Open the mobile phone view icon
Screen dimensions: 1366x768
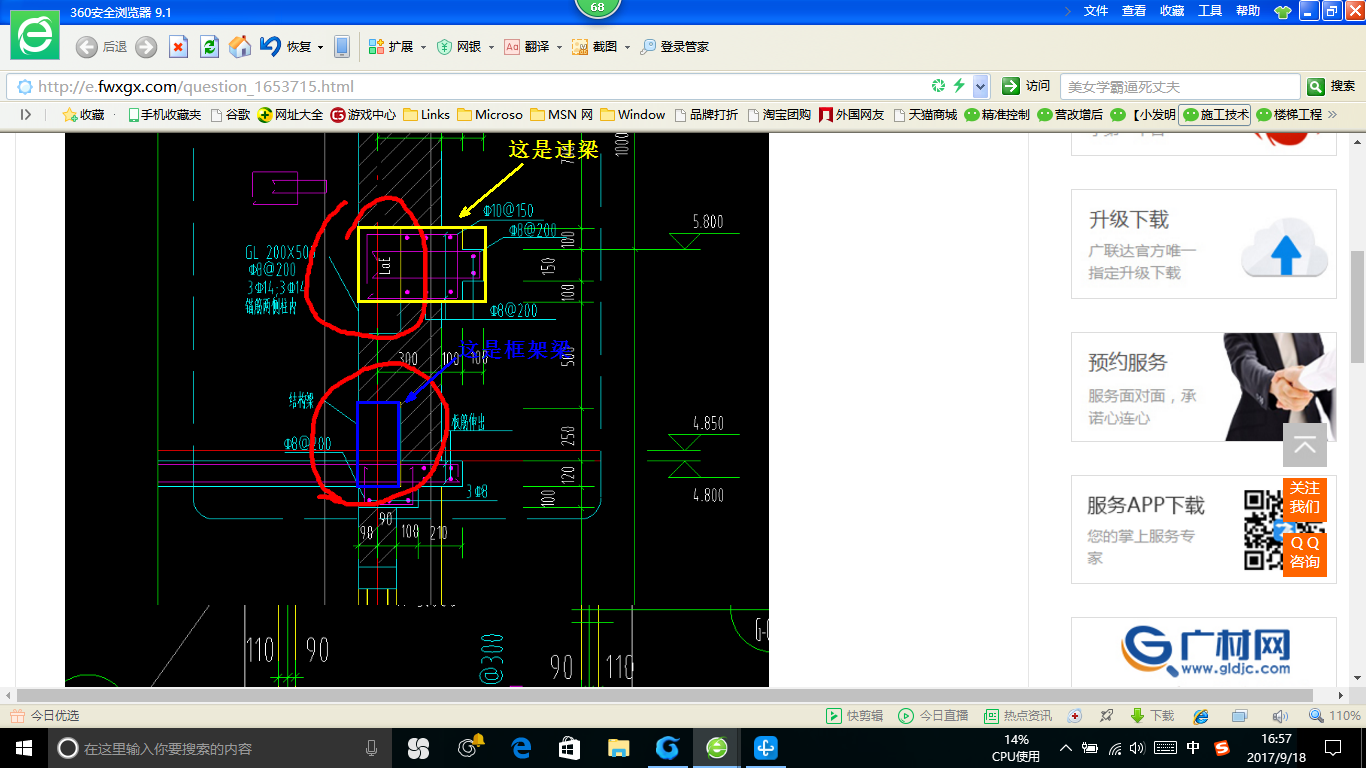click(x=342, y=46)
